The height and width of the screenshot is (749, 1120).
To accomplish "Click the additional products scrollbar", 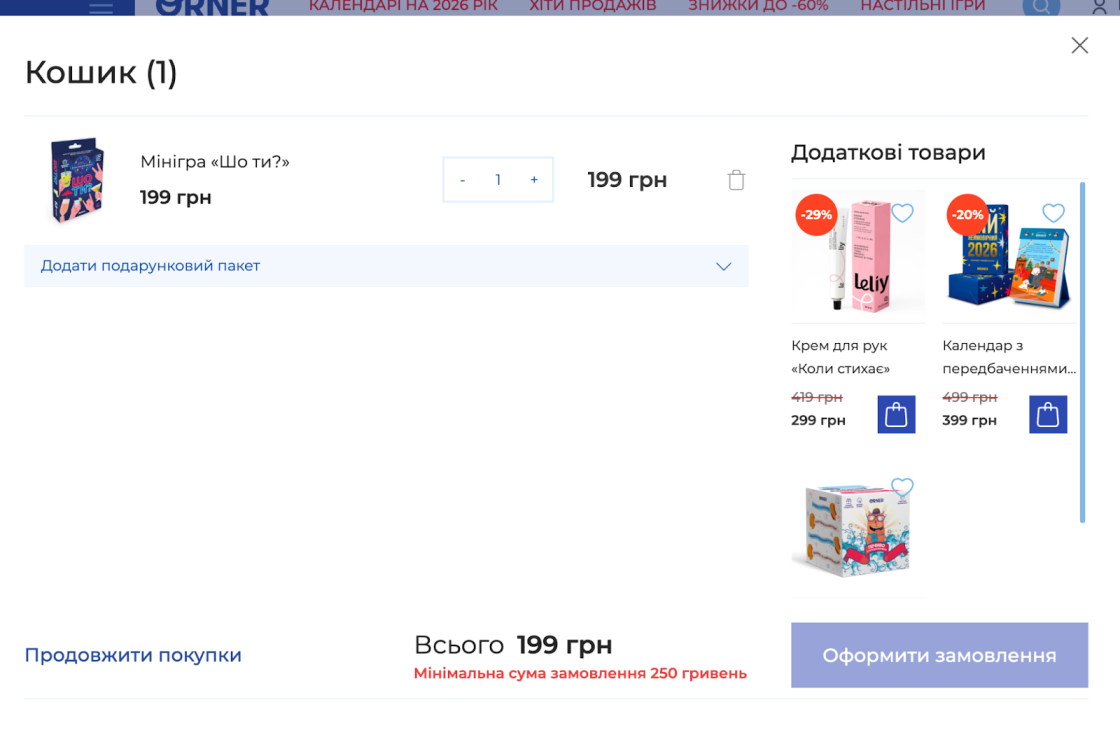I will 1083,352.
